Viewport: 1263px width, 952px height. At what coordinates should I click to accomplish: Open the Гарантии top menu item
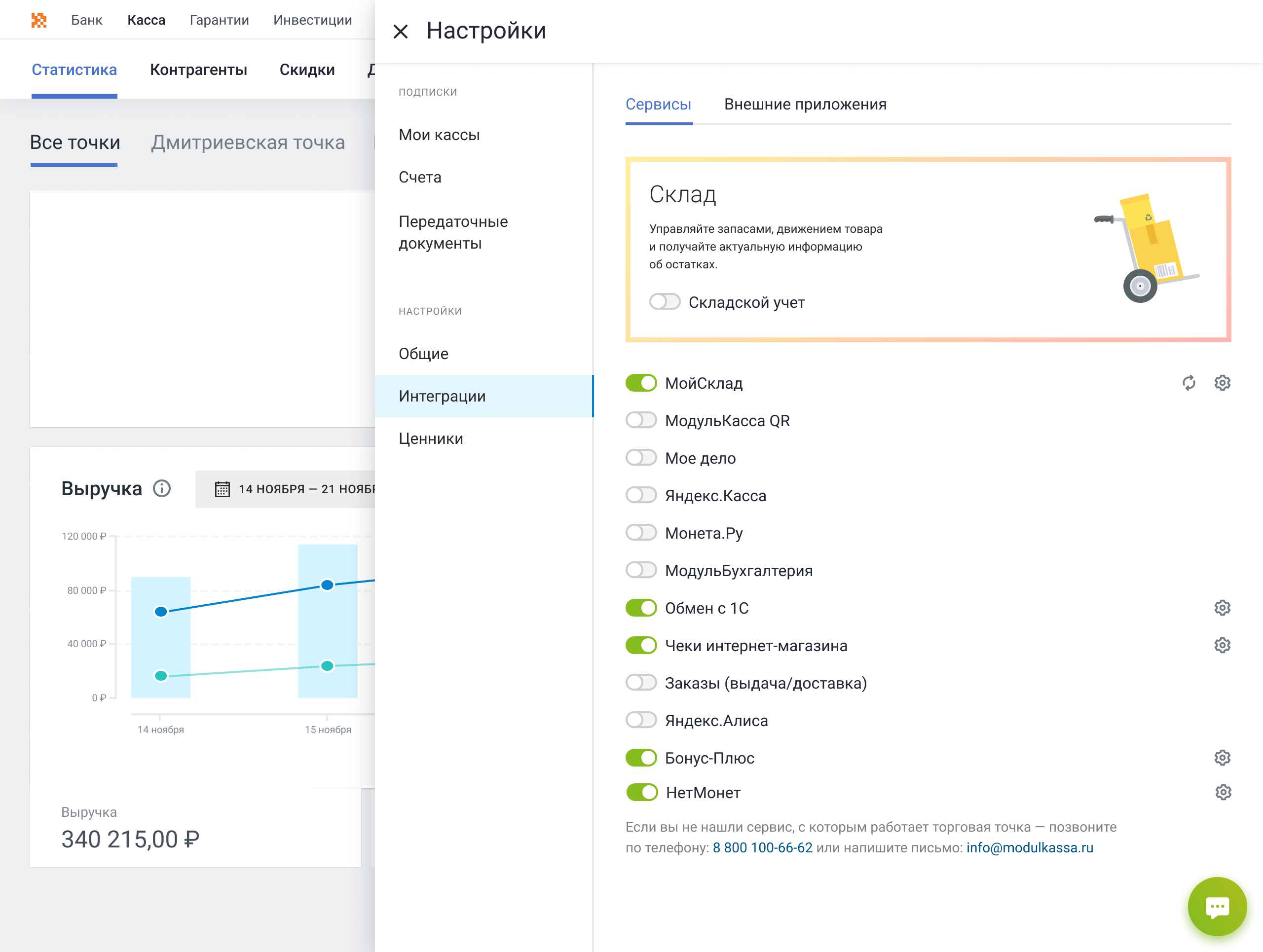pos(219,20)
